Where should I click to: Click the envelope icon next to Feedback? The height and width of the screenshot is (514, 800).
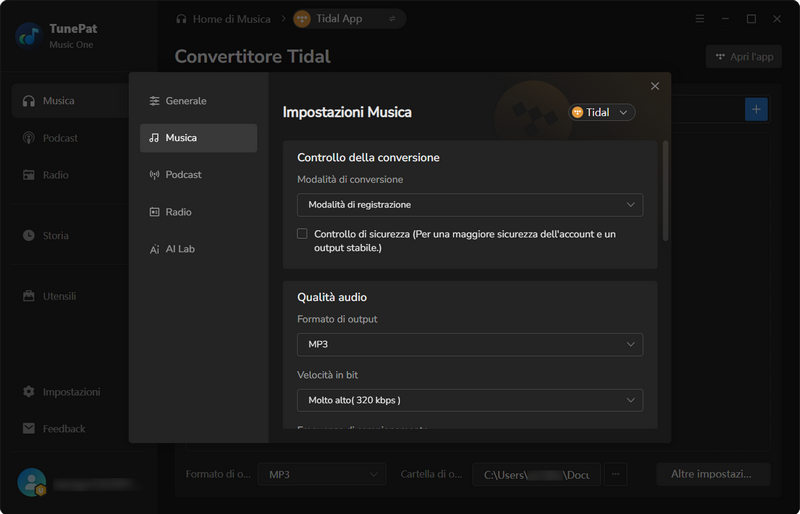tap(29, 428)
